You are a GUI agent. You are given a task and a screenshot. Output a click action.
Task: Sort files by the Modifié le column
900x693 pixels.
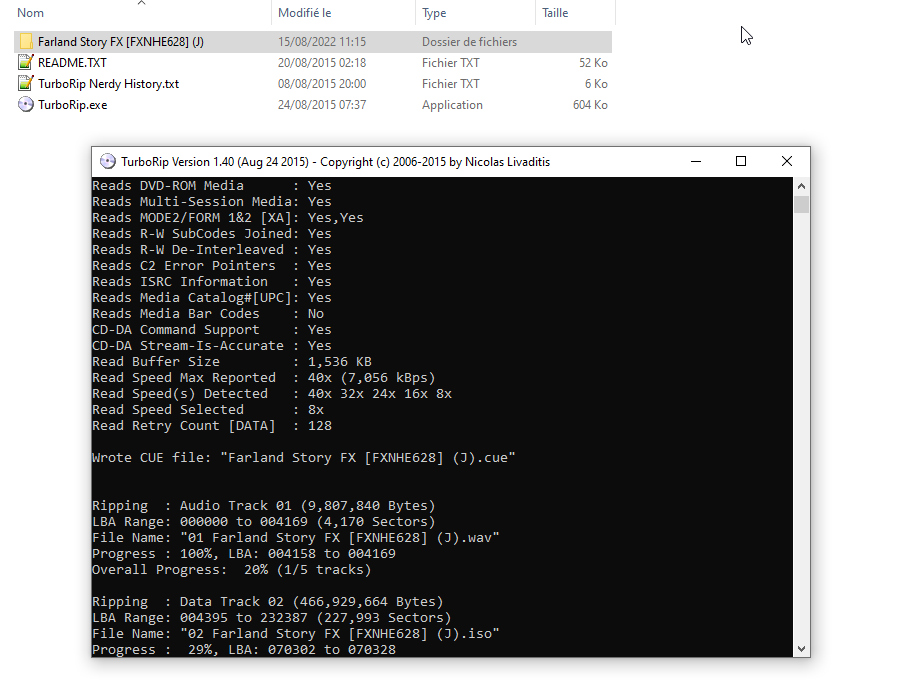tap(304, 13)
